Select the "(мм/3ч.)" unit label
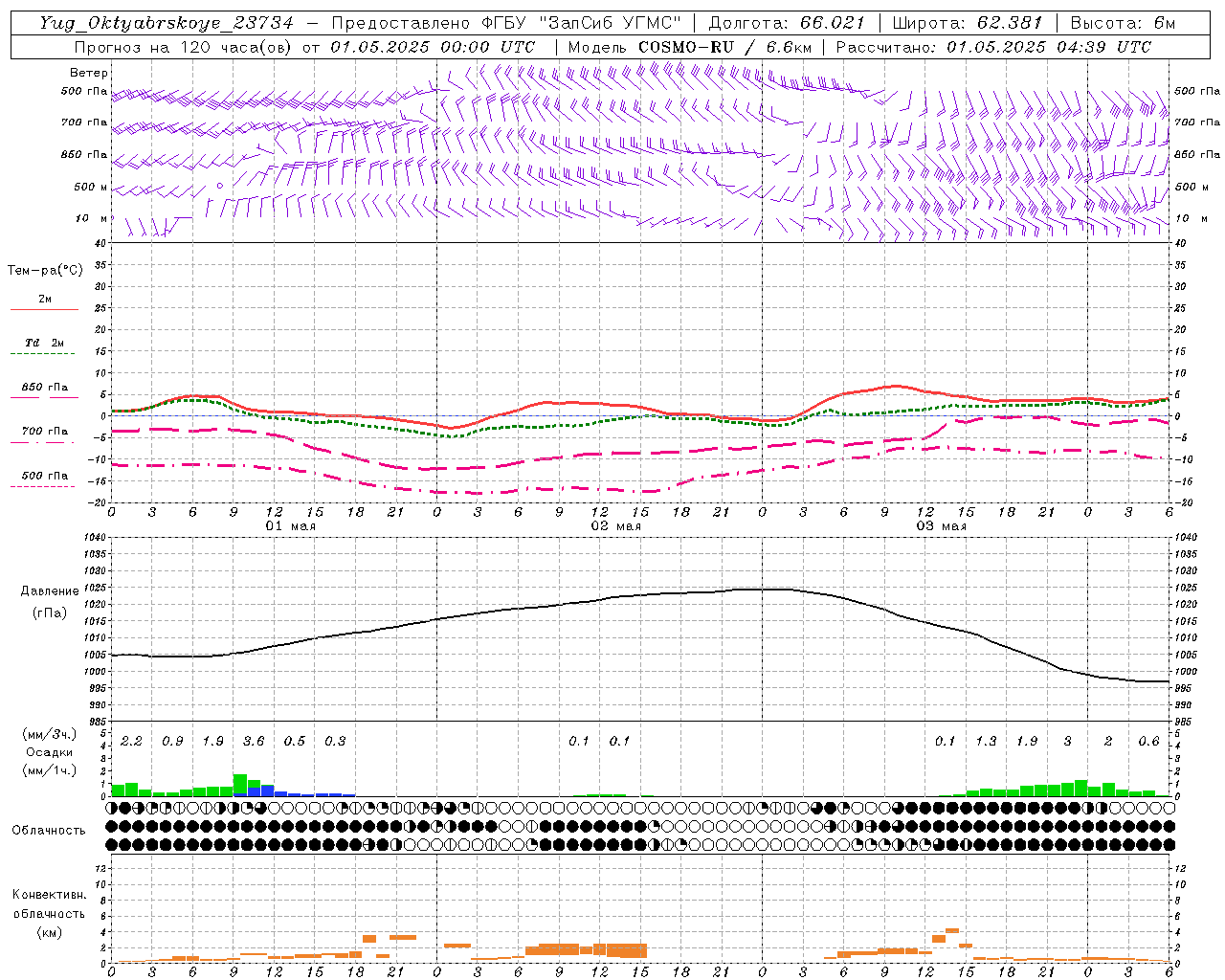The height and width of the screenshot is (980, 1225). 50,735
